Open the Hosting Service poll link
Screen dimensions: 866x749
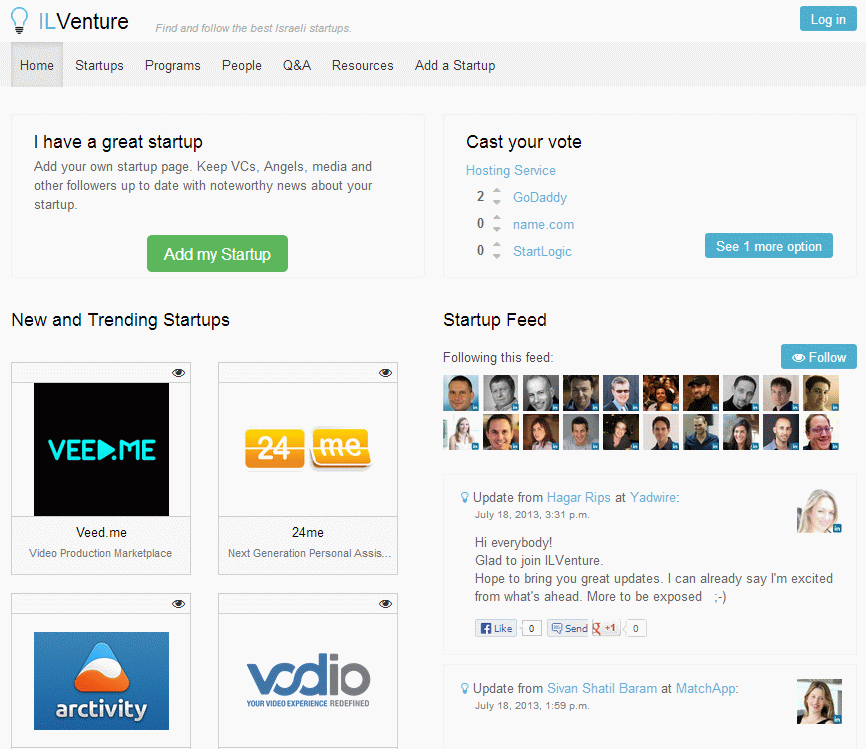point(511,170)
